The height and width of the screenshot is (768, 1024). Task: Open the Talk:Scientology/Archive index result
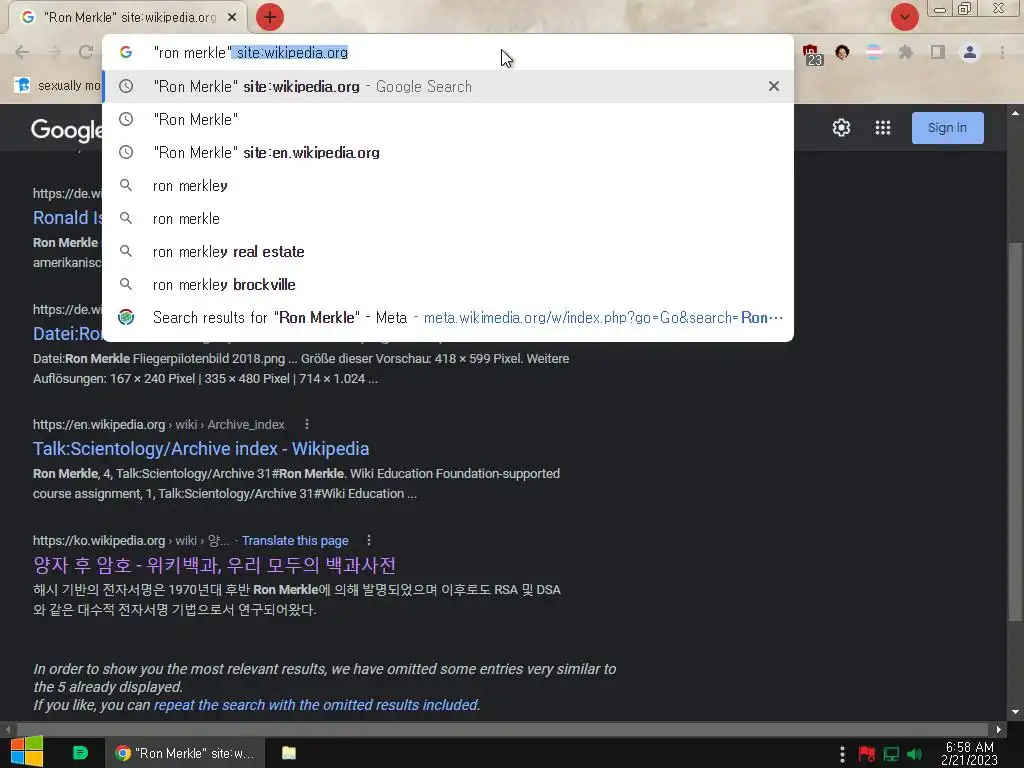click(x=200, y=449)
